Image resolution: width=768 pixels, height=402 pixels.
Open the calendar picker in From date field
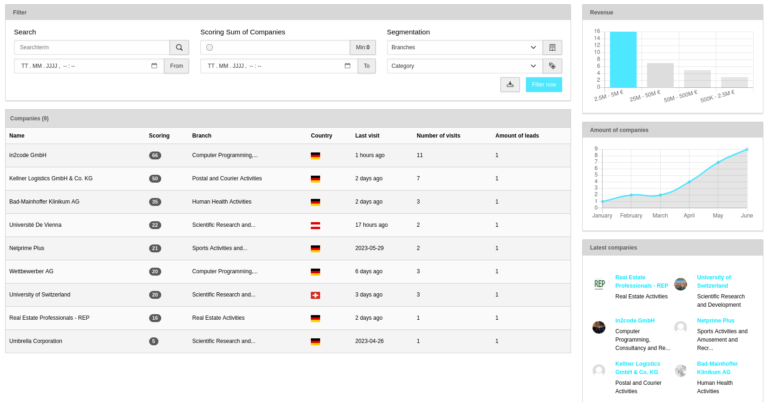coord(154,66)
